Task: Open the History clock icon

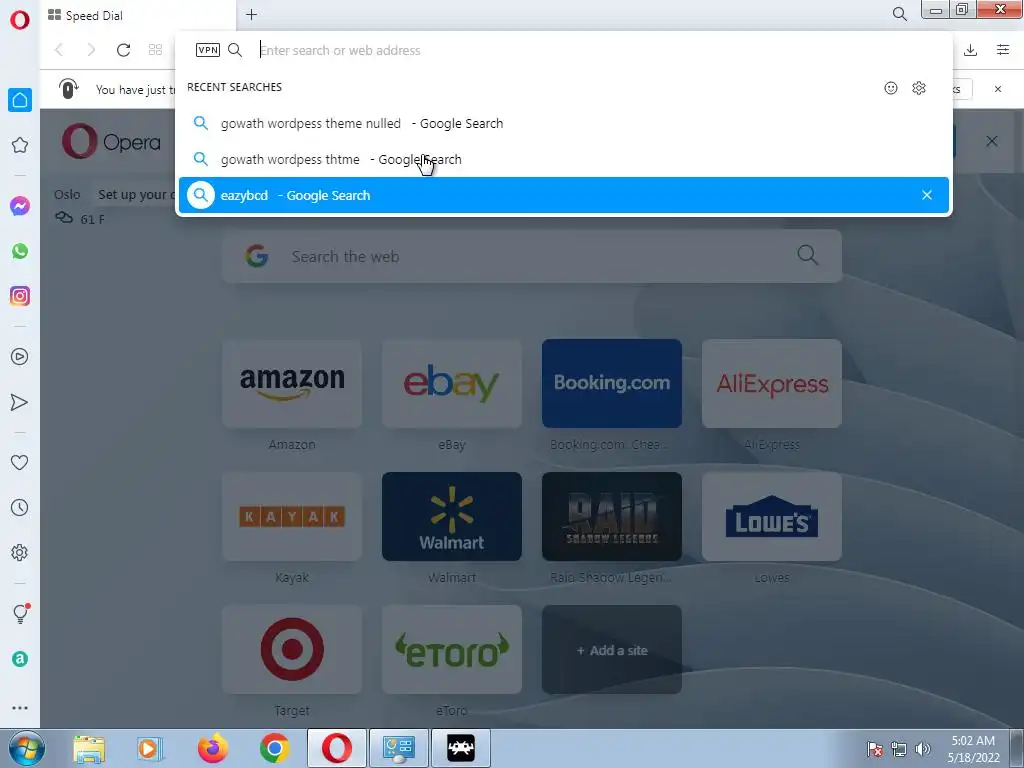Action: point(20,507)
